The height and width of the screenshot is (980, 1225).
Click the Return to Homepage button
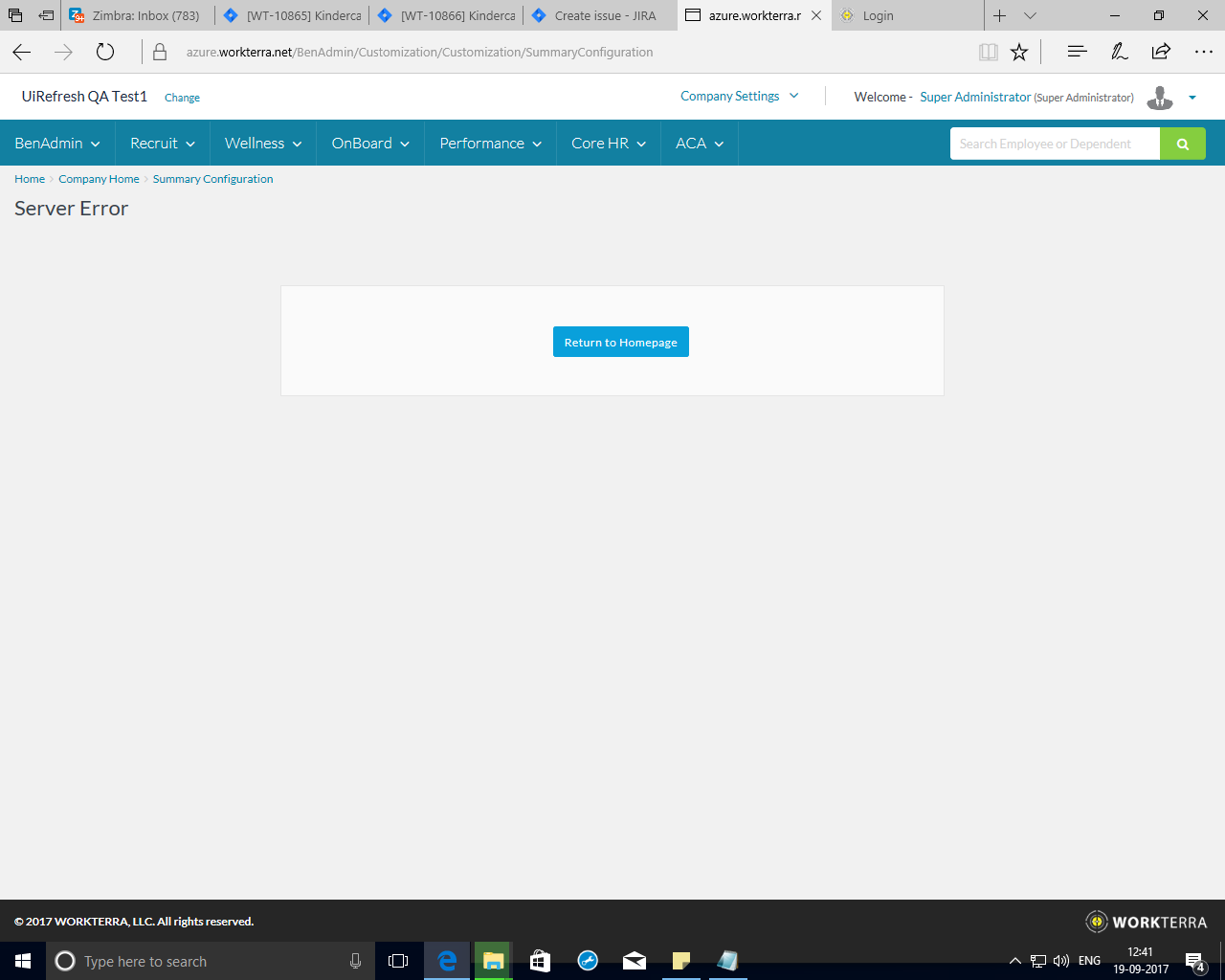[x=620, y=342]
